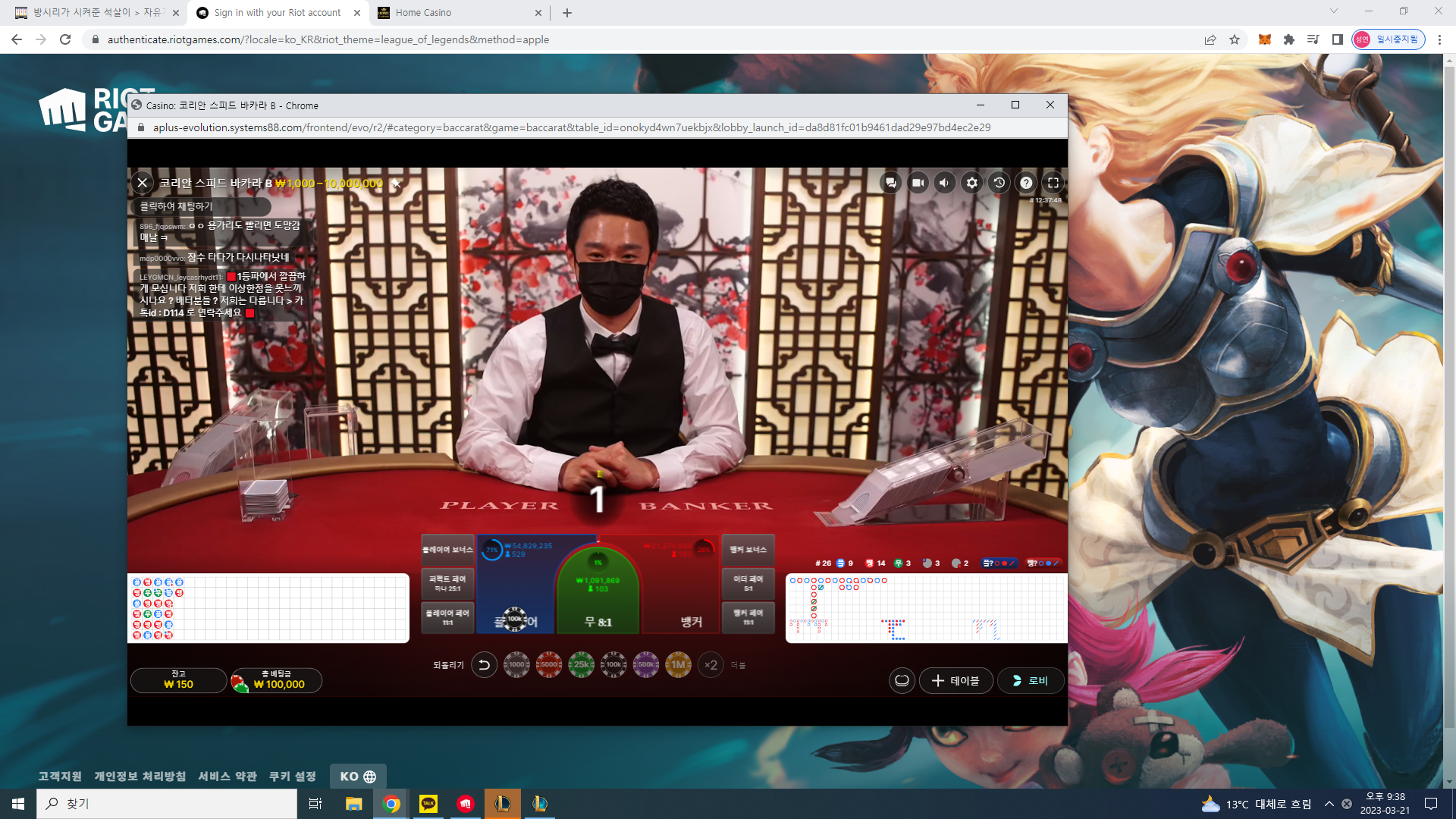Open casino game settings gear

click(972, 183)
